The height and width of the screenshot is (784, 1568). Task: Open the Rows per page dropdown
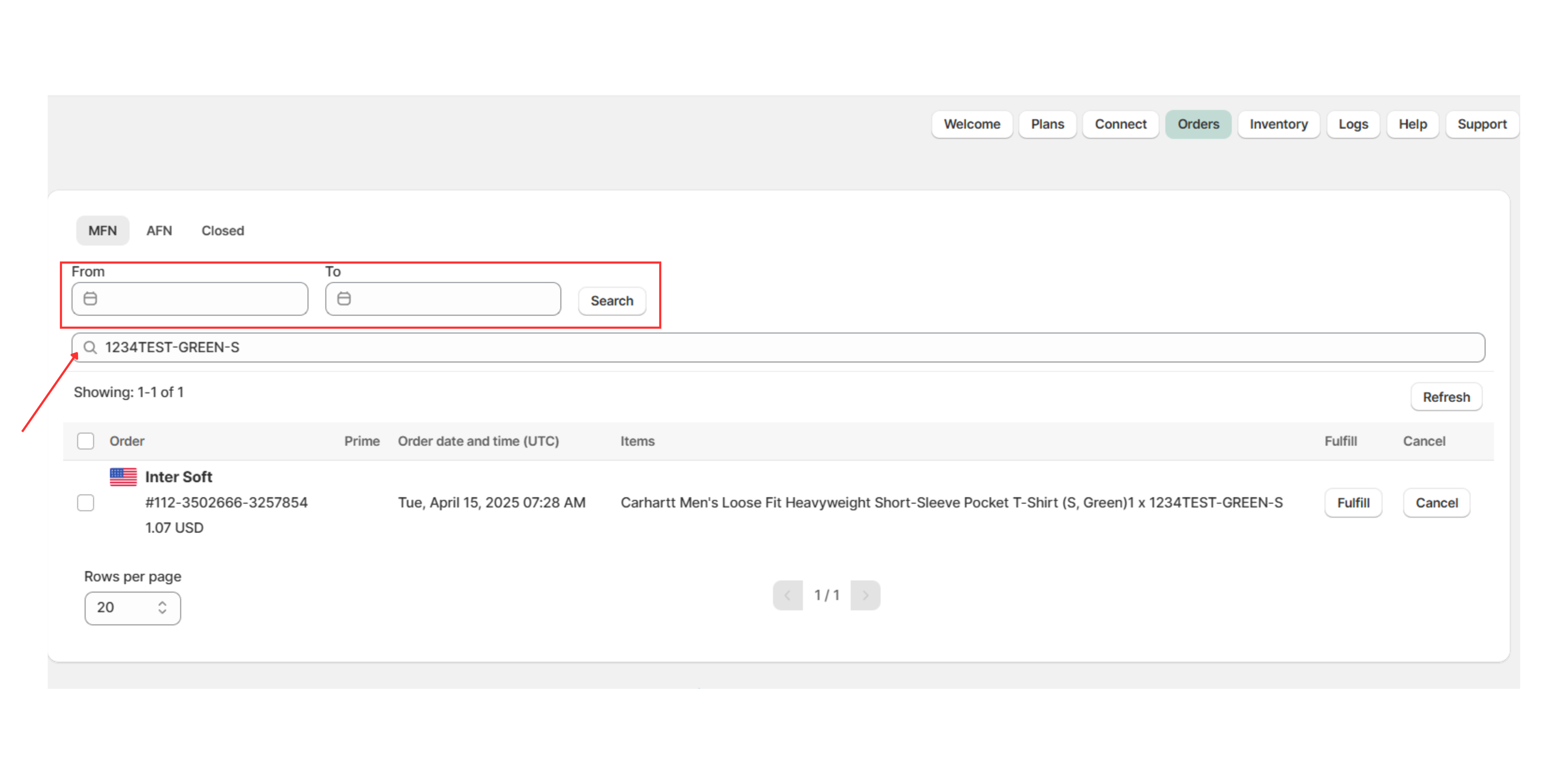tap(133, 607)
